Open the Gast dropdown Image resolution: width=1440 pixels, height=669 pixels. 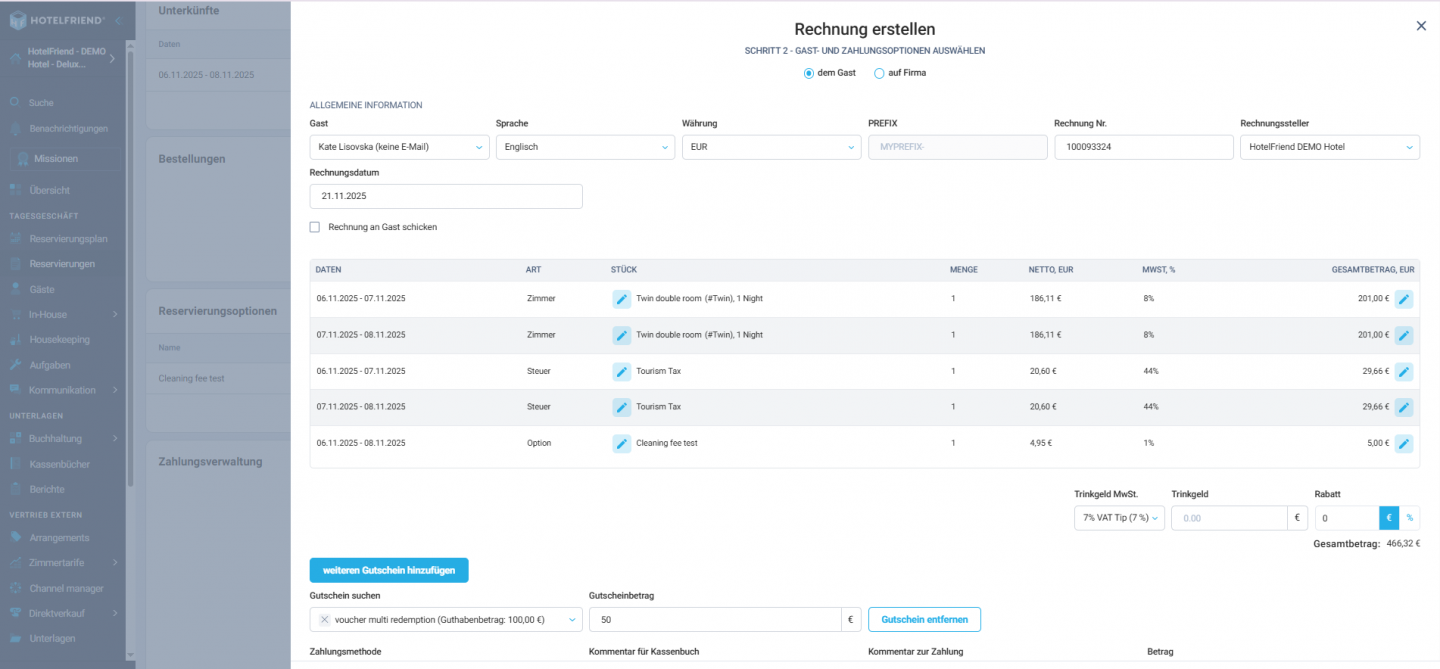pyautogui.click(x=399, y=147)
